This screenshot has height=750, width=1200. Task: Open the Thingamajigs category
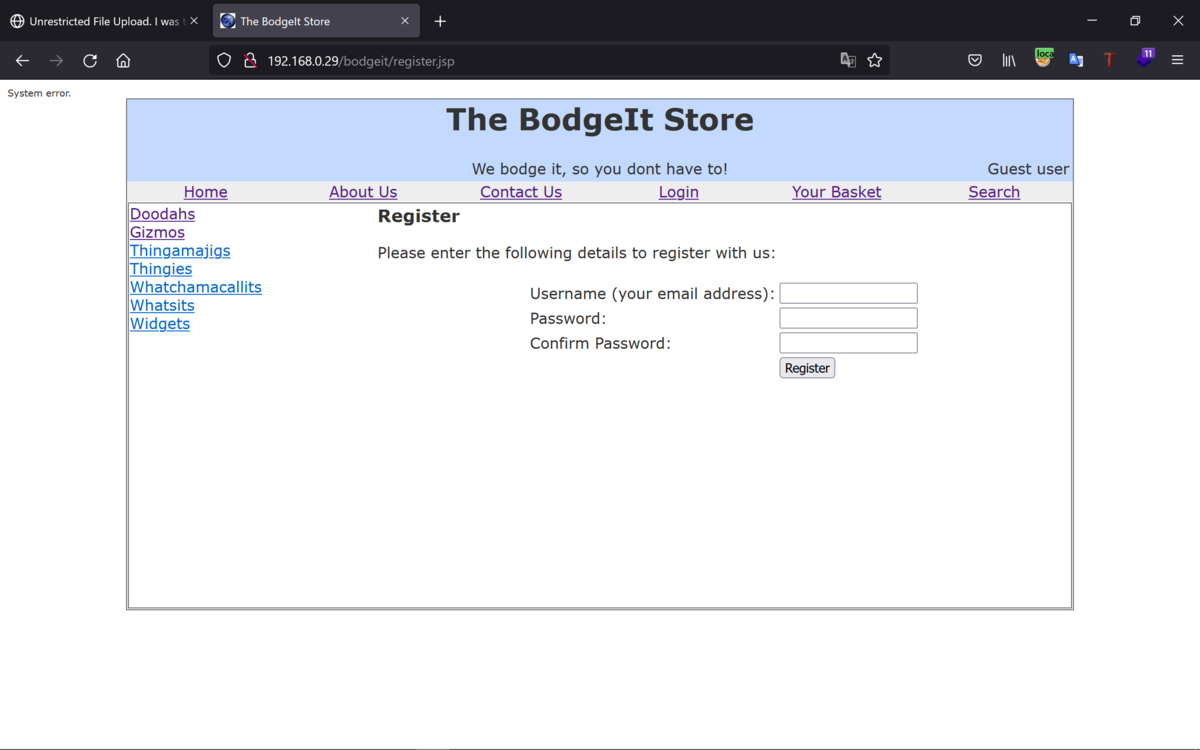coord(180,251)
